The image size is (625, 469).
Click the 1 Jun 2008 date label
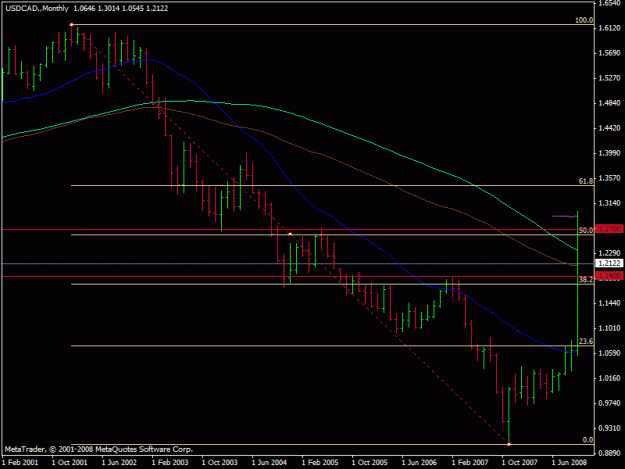pos(569,463)
